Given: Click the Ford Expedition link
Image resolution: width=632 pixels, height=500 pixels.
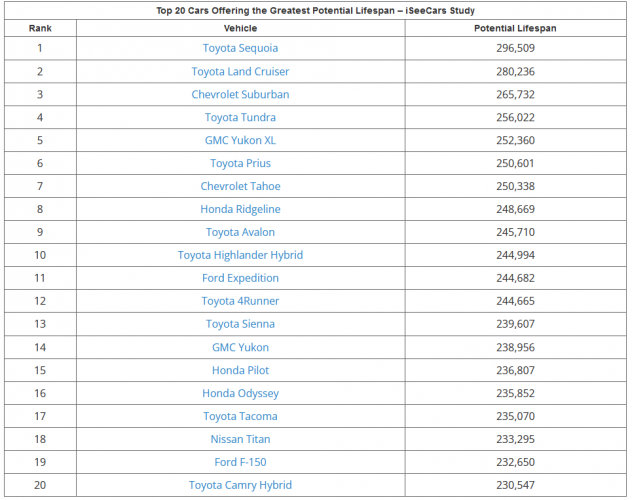Looking at the screenshot, I should point(240,278).
